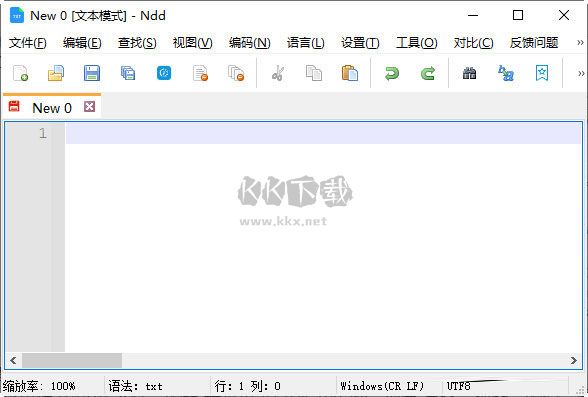
Task: Click the Paste clipboard icon
Action: click(x=350, y=73)
